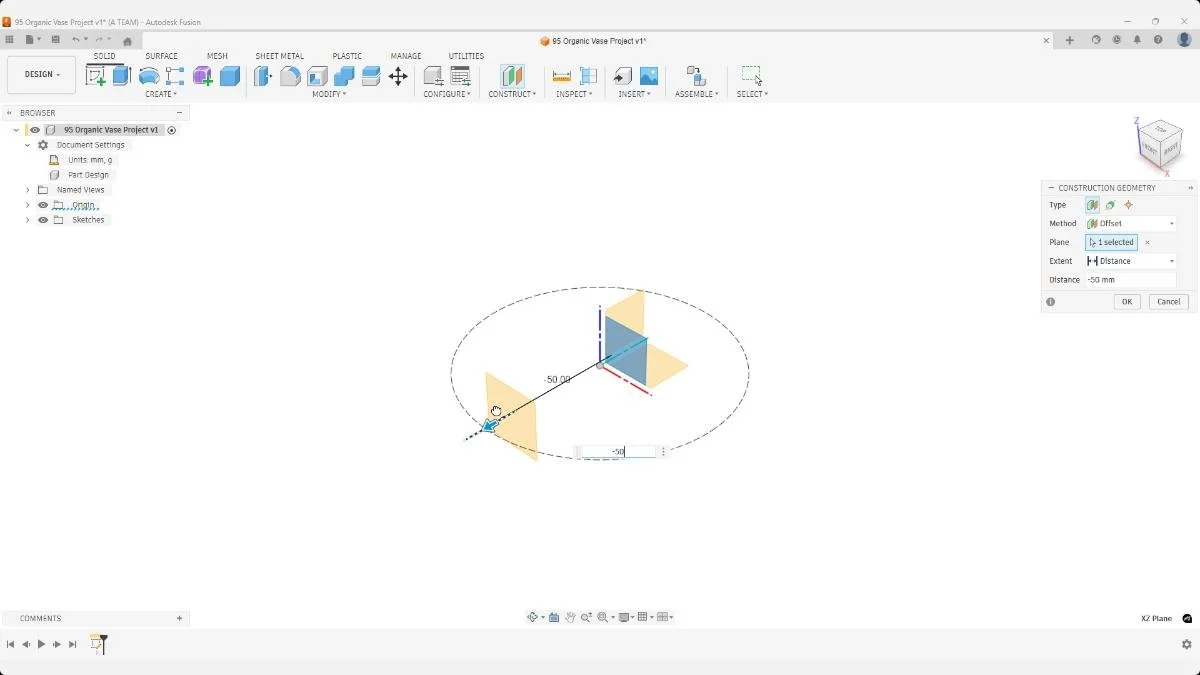Image resolution: width=1200 pixels, height=675 pixels.
Task: Expand the CONSTRUCT menu dropdown
Action: click(512, 94)
